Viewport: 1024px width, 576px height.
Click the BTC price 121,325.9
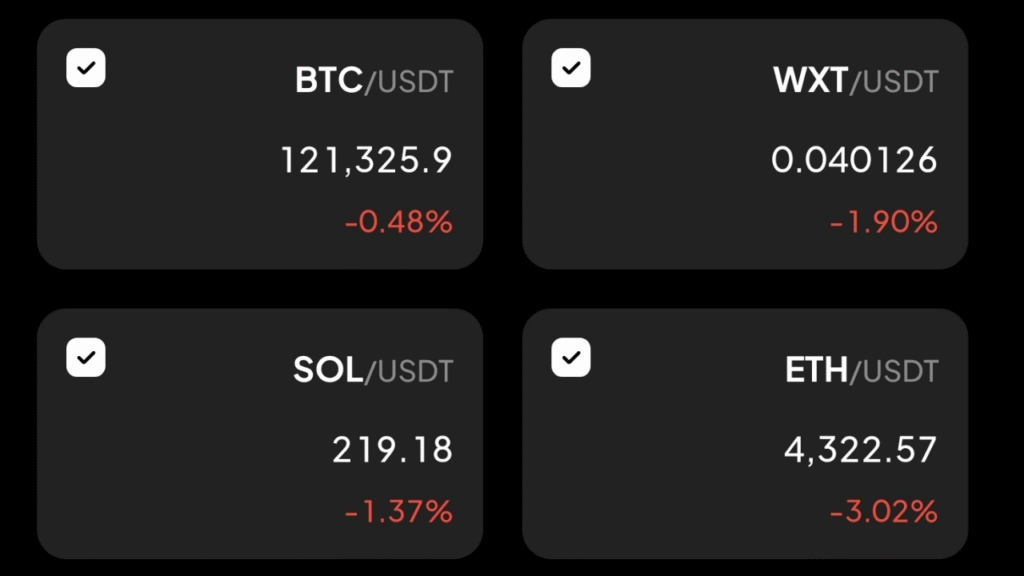click(x=366, y=160)
